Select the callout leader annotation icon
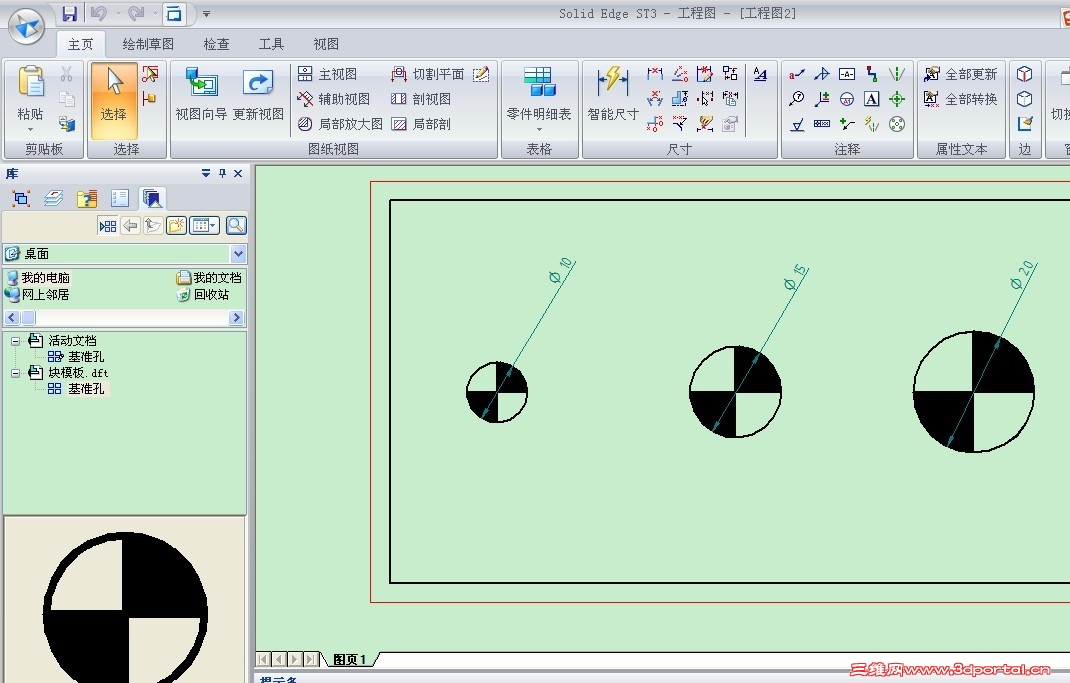Viewport: 1070px width, 683px height. 796,74
